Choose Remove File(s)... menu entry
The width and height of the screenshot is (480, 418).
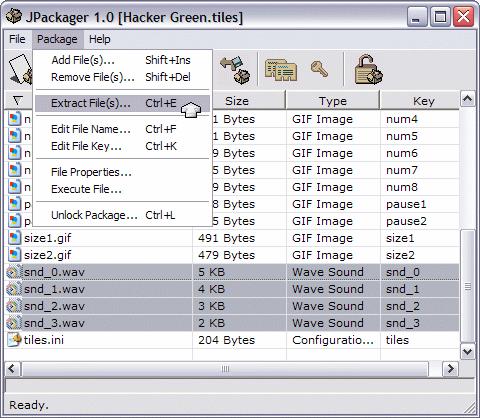122,77
